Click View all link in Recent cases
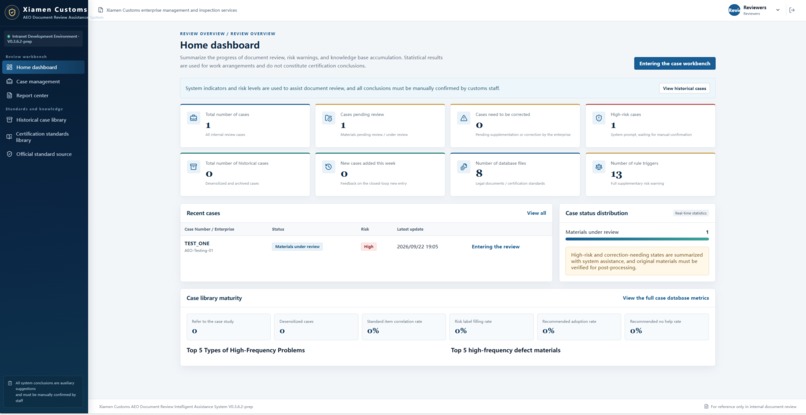Image resolution: width=806 pixels, height=415 pixels. click(x=536, y=213)
